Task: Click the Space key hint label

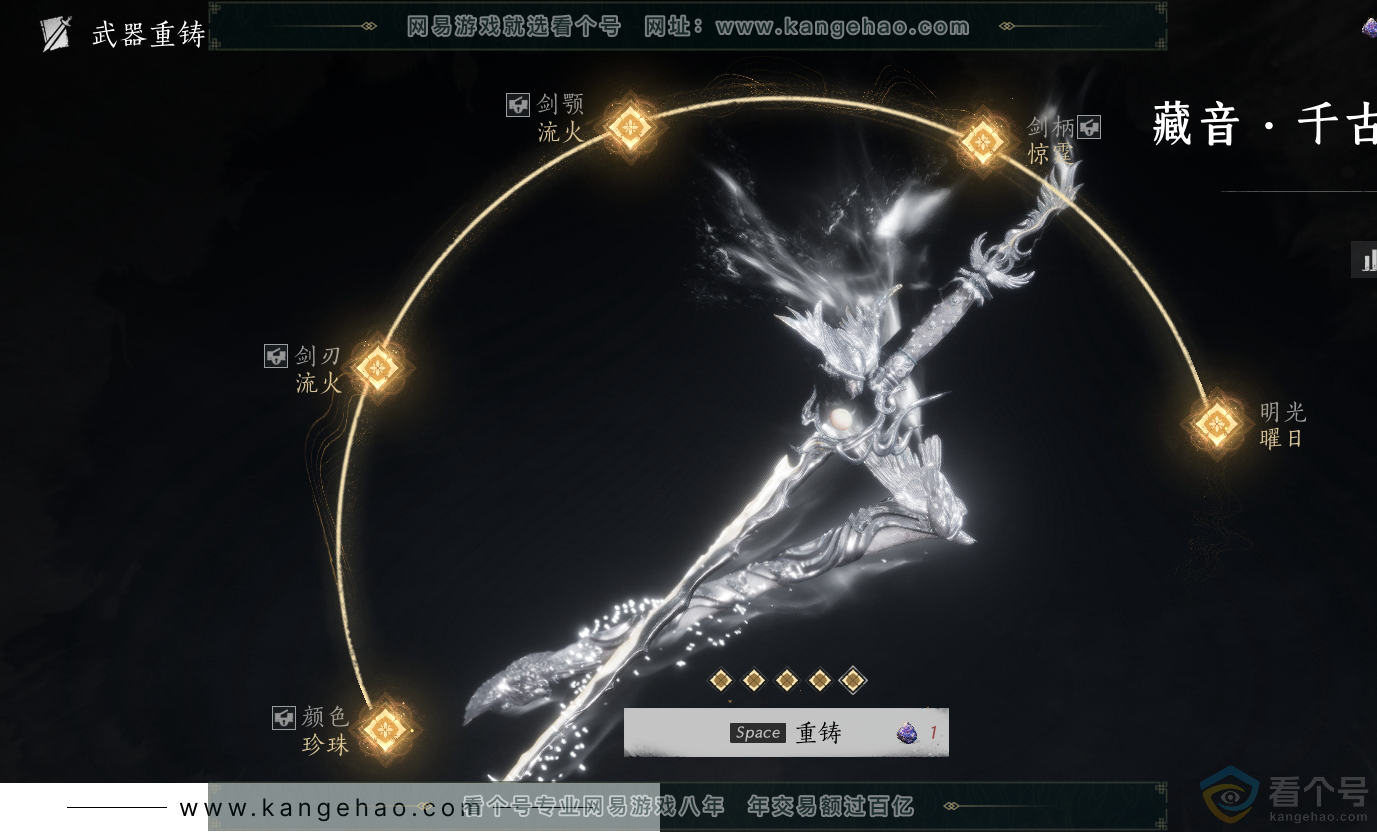Action: coord(758,733)
